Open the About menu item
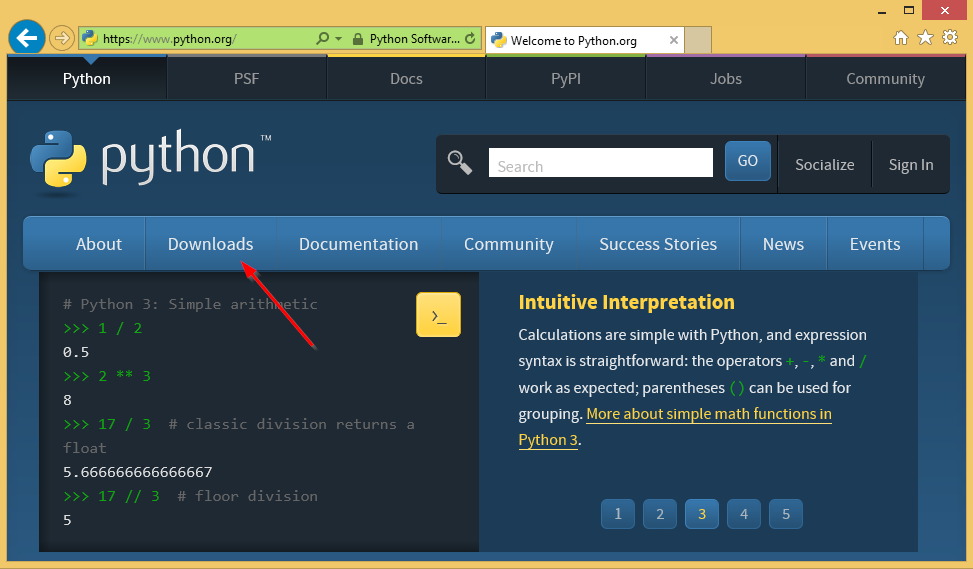This screenshot has height=569, width=973. pos(99,244)
